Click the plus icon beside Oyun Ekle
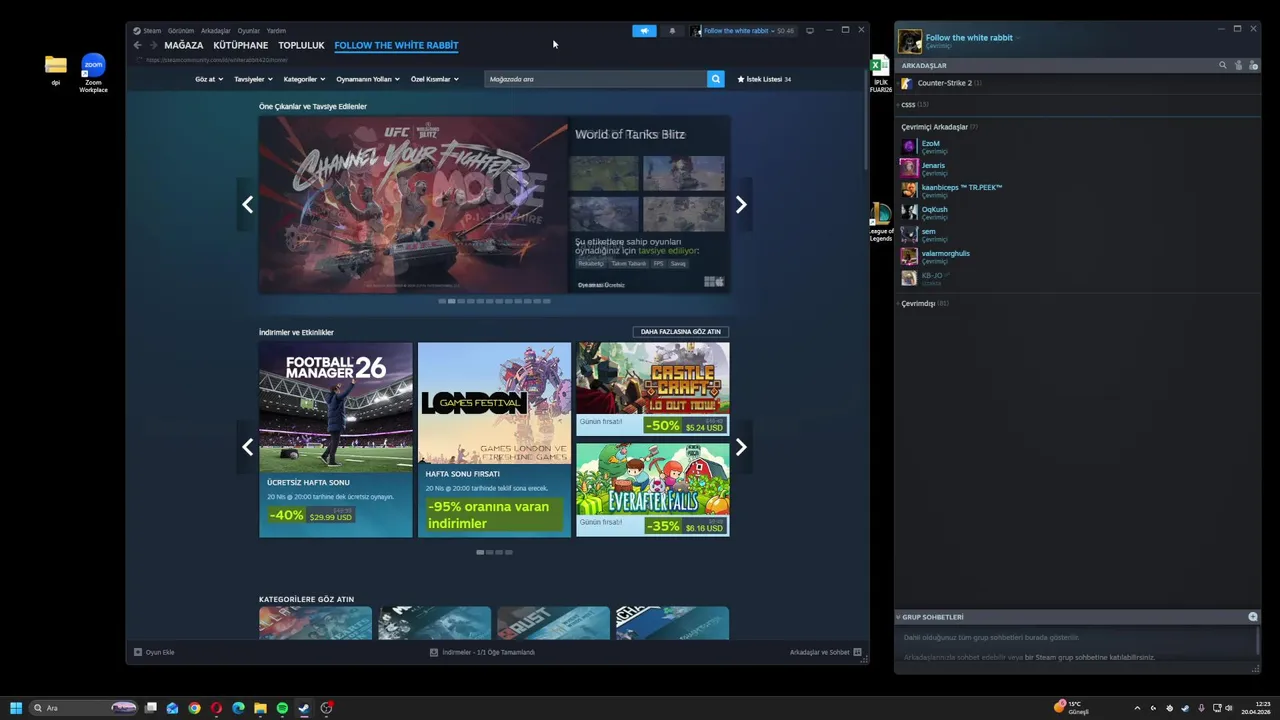 (x=138, y=652)
